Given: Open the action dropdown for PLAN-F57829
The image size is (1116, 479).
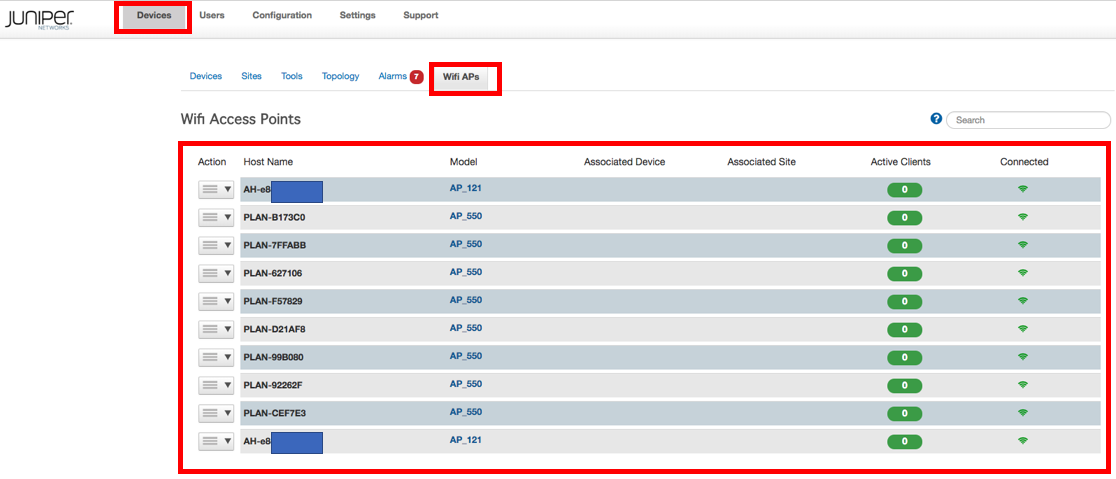Looking at the screenshot, I should [x=216, y=301].
